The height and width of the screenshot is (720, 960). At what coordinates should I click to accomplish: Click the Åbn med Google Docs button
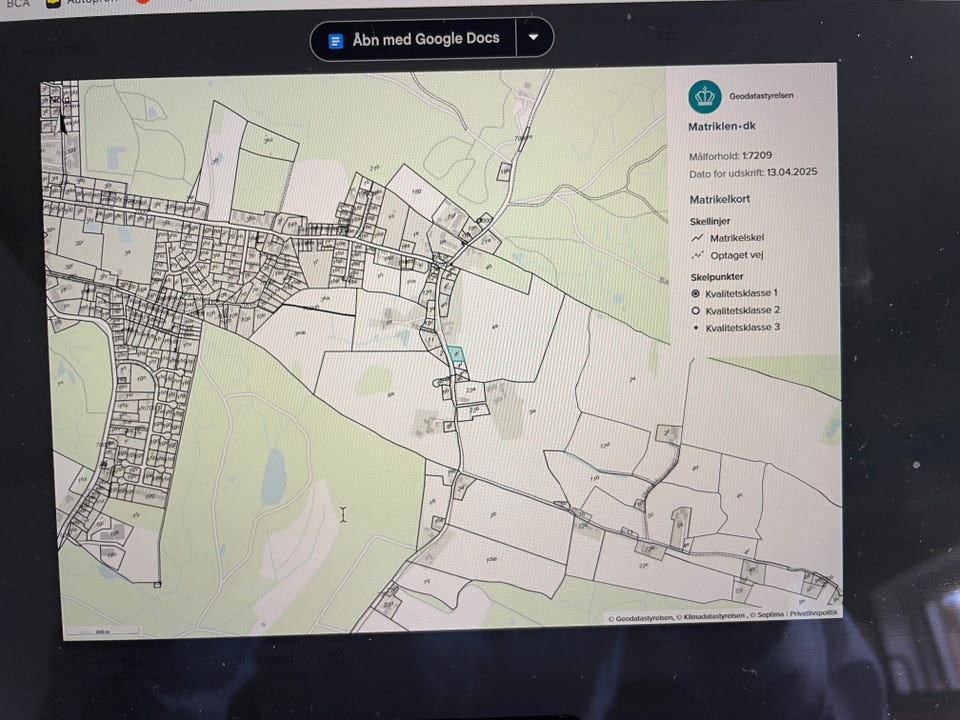414,40
